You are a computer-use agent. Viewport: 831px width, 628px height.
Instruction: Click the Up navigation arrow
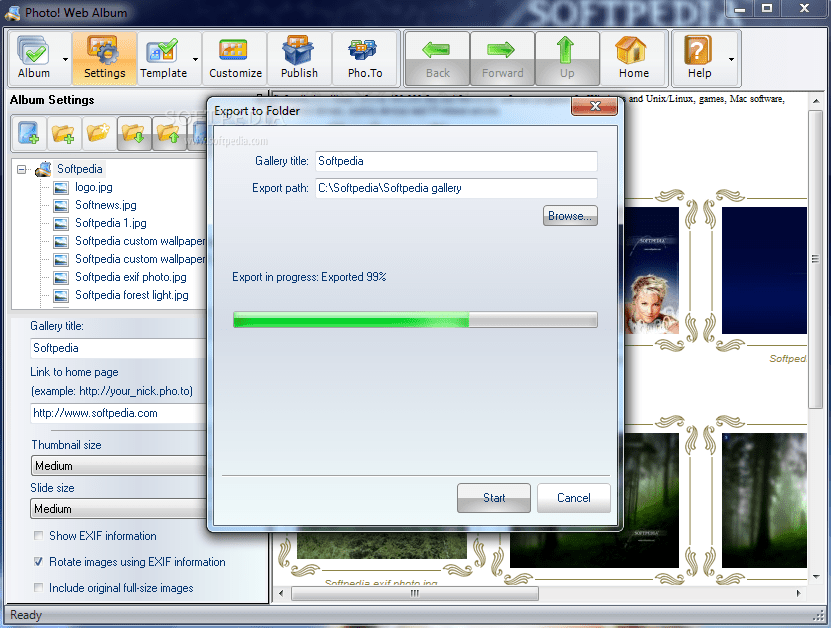click(567, 58)
